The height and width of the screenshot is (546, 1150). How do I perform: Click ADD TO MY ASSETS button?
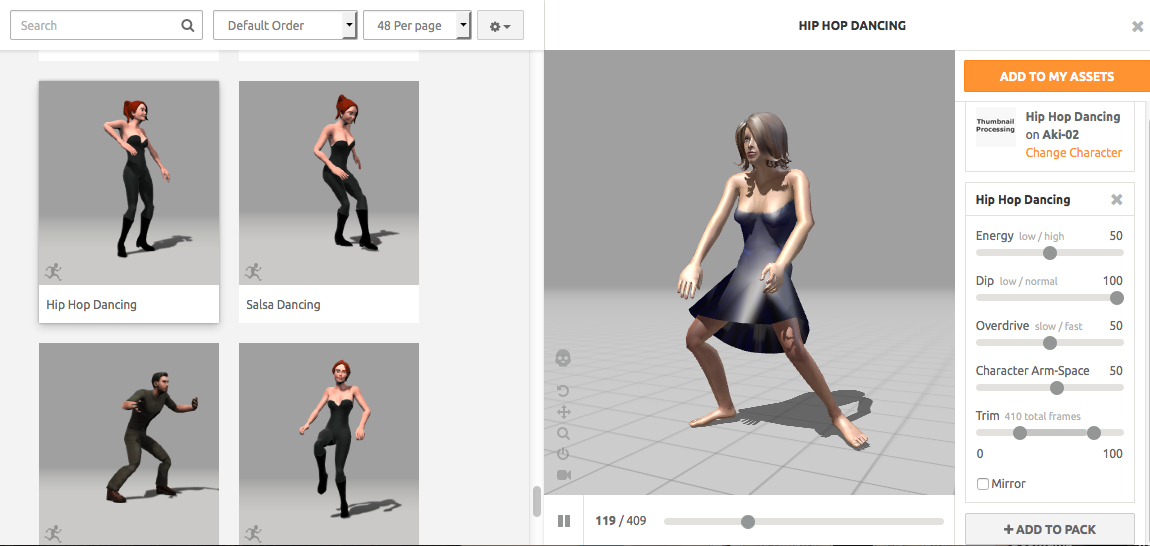(1057, 76)
